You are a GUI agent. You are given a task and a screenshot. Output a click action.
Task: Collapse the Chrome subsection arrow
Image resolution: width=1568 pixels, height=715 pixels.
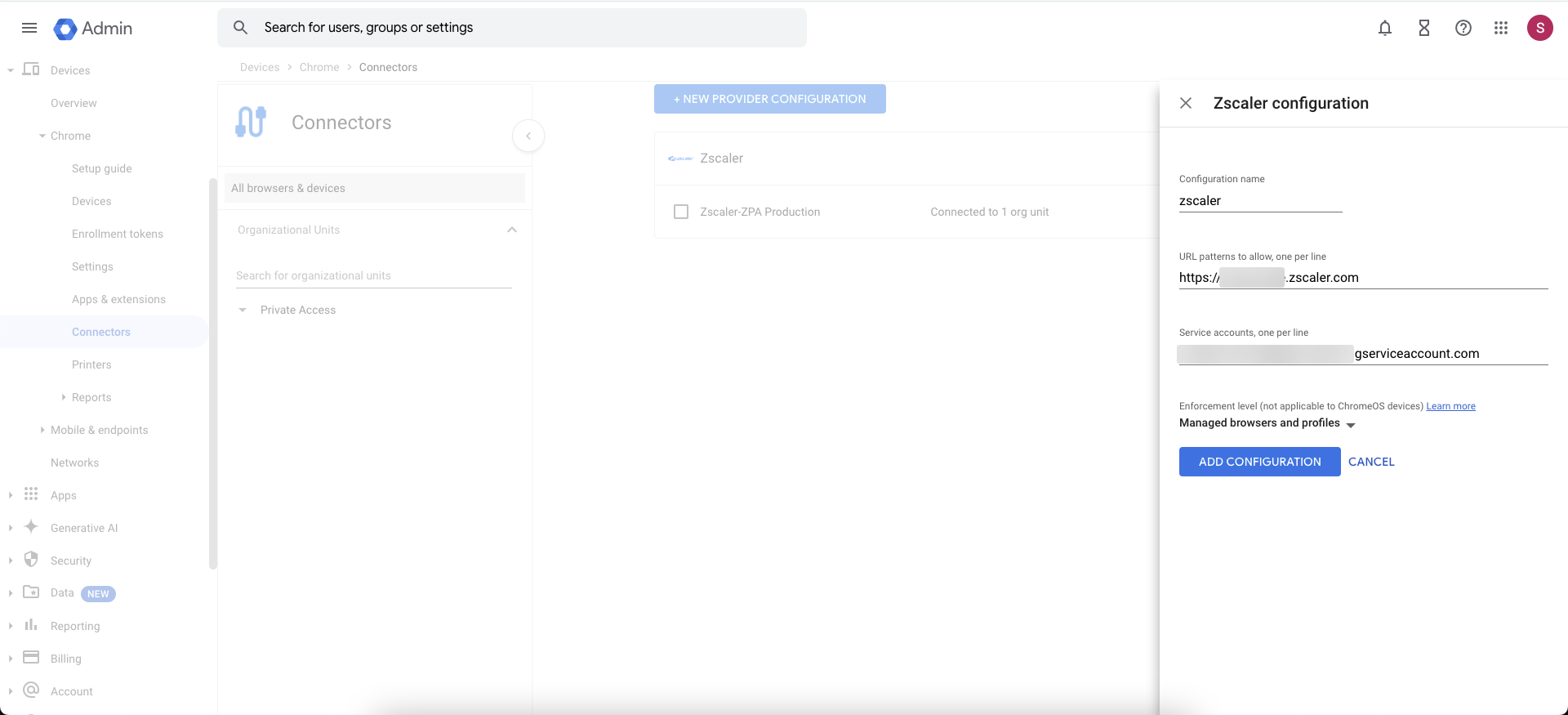point(42,136)
